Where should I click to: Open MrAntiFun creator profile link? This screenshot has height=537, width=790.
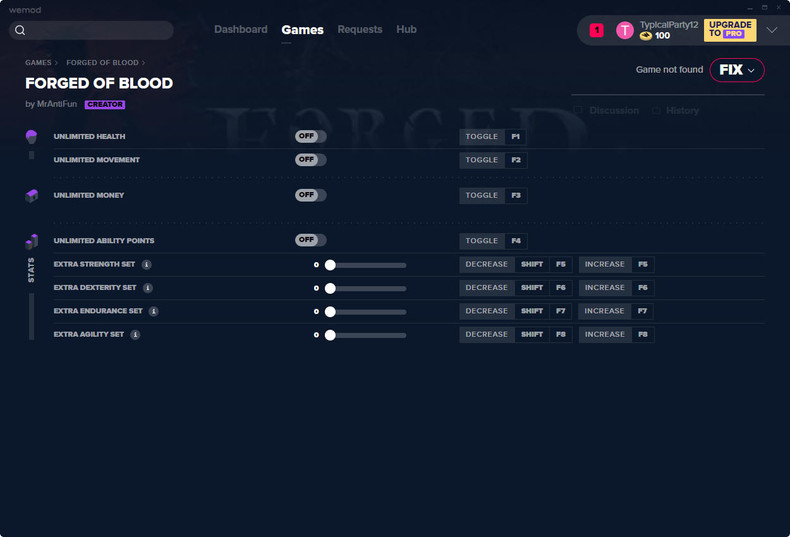click(57, 104)
